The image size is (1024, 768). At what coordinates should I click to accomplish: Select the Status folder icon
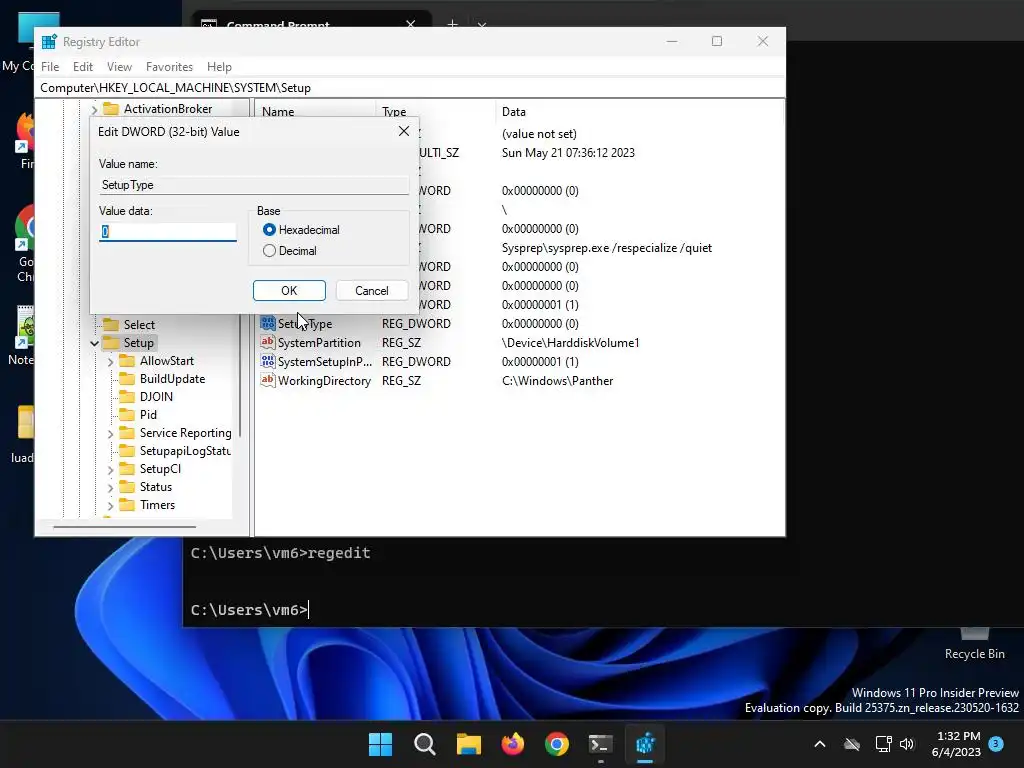pos(127,487)
